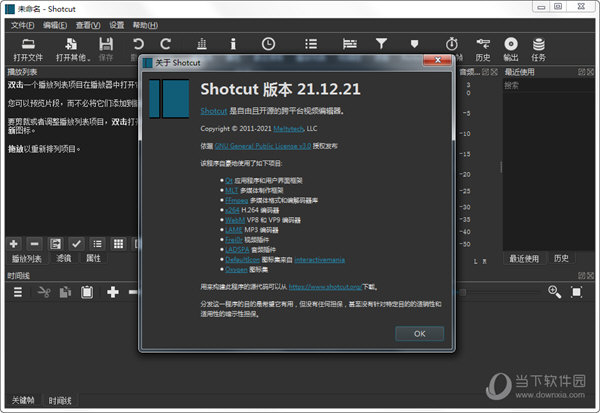Open the 查看(V) menu

coord(88,25)
